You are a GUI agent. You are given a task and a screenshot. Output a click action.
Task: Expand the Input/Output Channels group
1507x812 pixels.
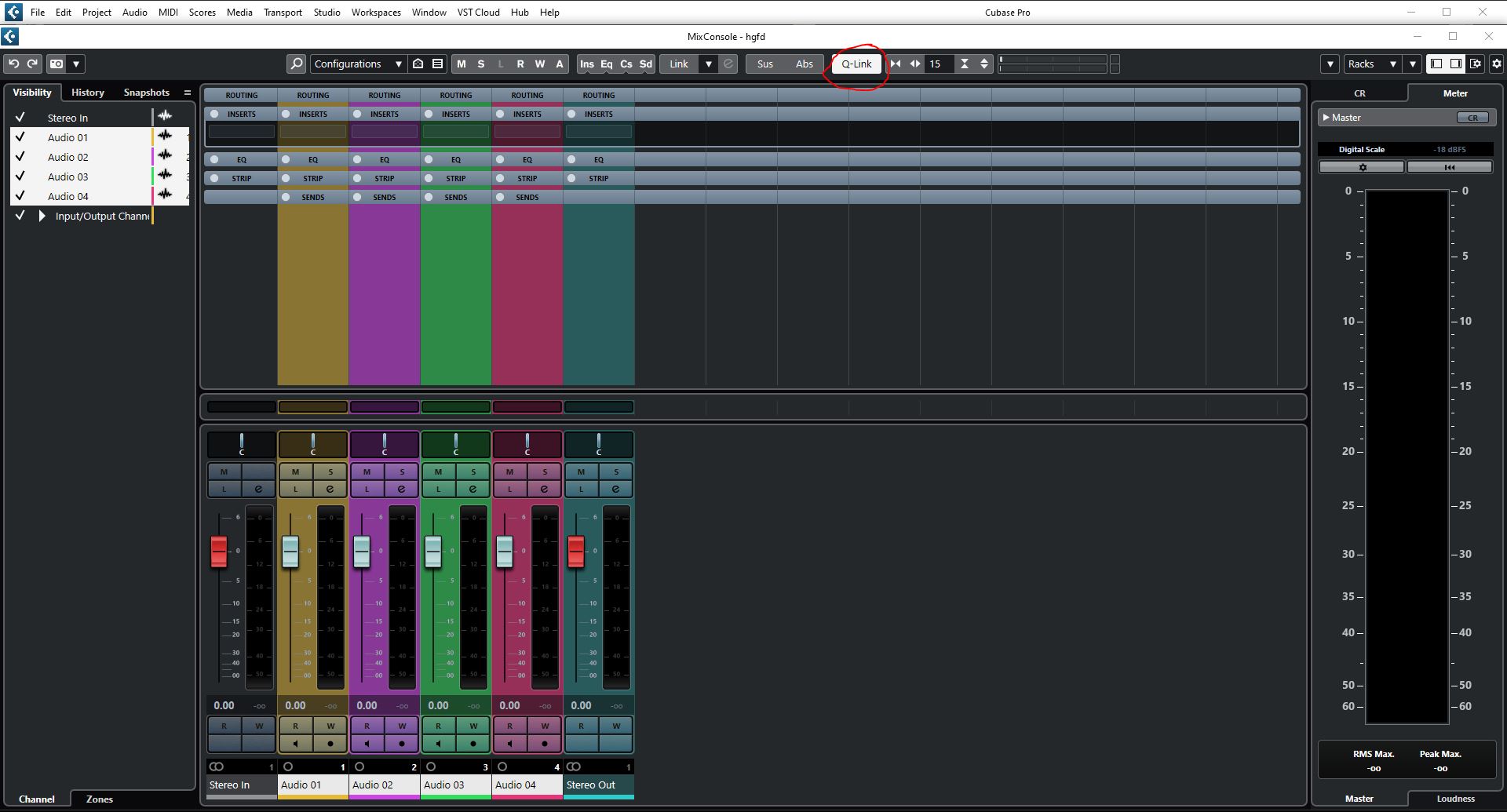coord(41,216)
